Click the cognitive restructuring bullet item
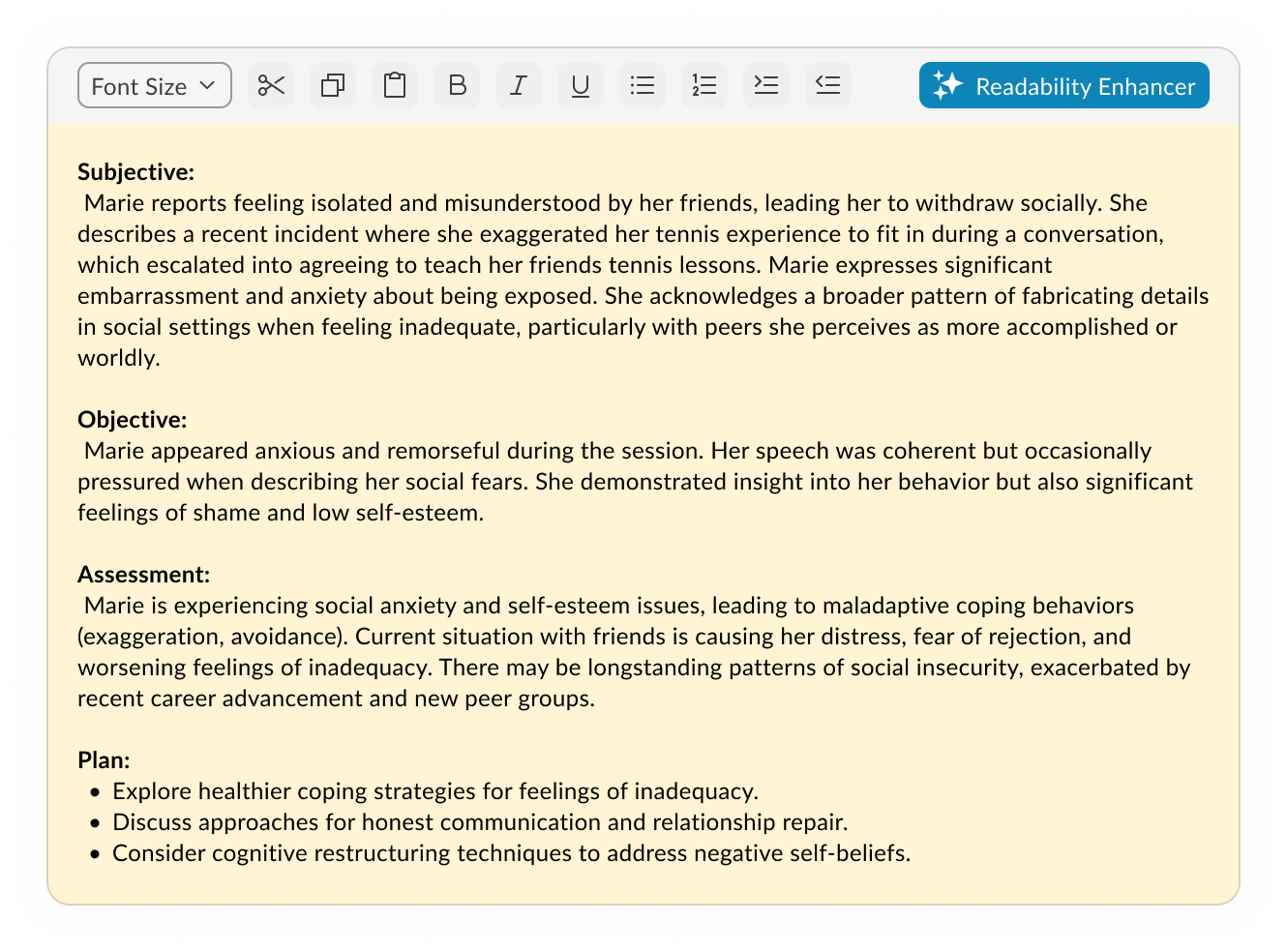The width and height of the screenshot is (1287, 952). 511,853
